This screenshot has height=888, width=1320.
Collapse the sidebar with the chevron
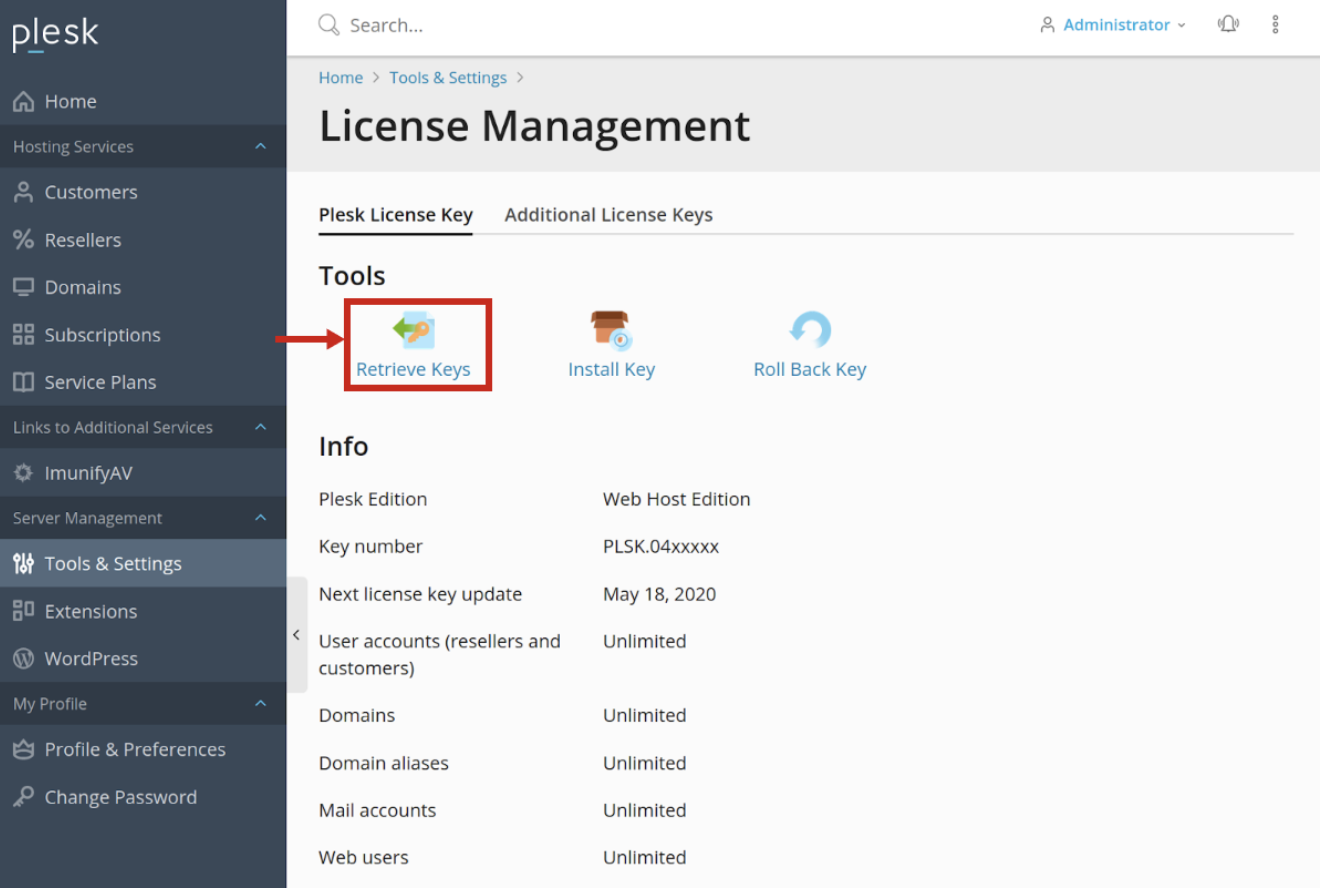click(x=296, y=634)
